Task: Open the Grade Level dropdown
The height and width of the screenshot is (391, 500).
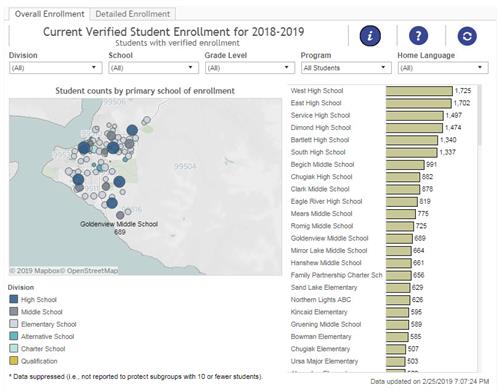Action: tap(250, 68)
